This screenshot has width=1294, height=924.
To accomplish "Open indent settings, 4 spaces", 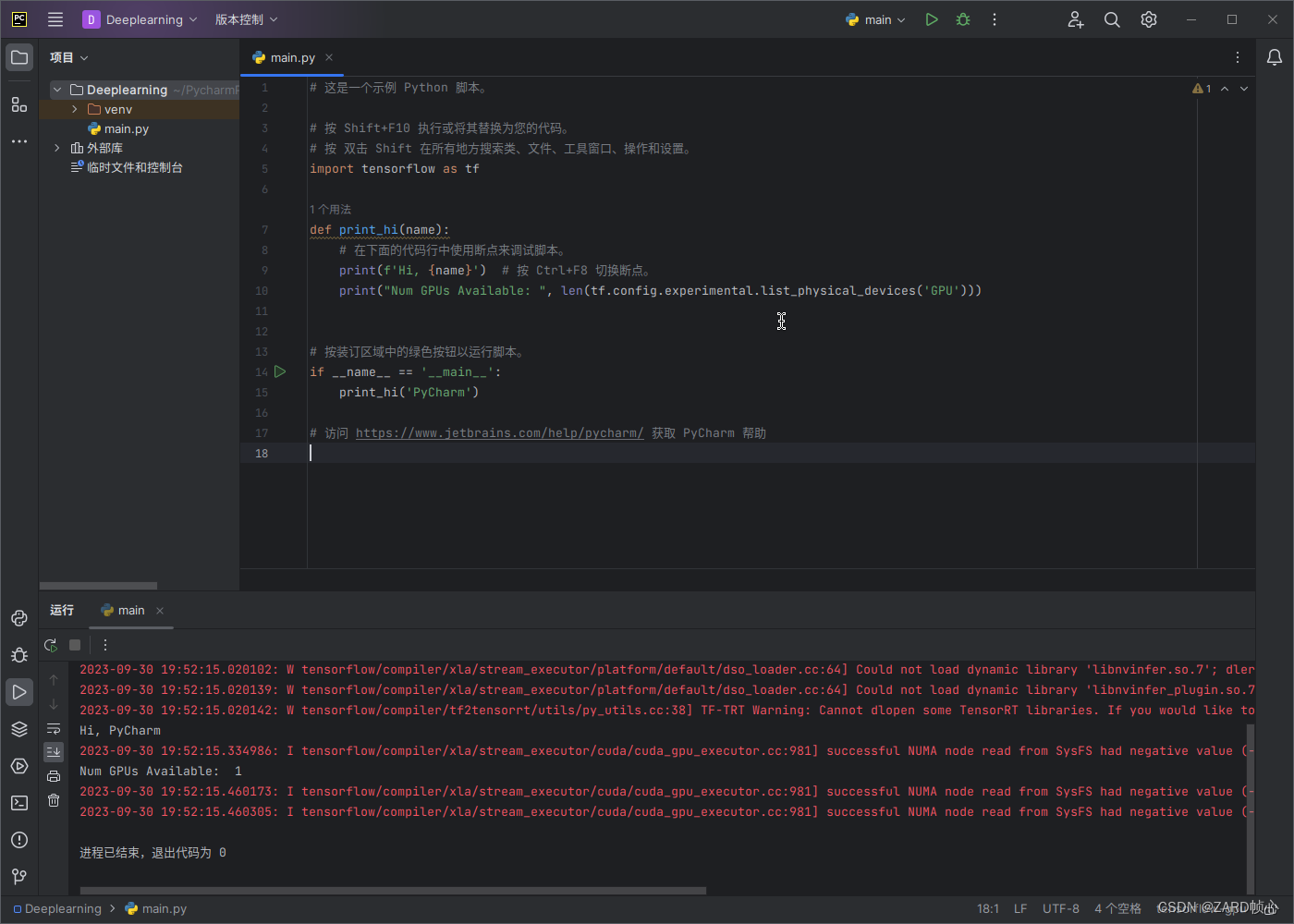I will pos(1117,909).
